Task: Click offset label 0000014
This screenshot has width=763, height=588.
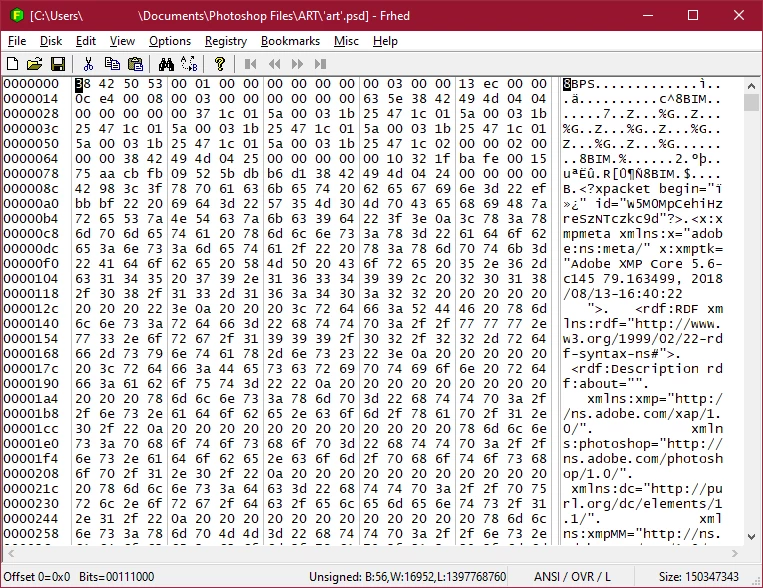Action: pos(31,99)
